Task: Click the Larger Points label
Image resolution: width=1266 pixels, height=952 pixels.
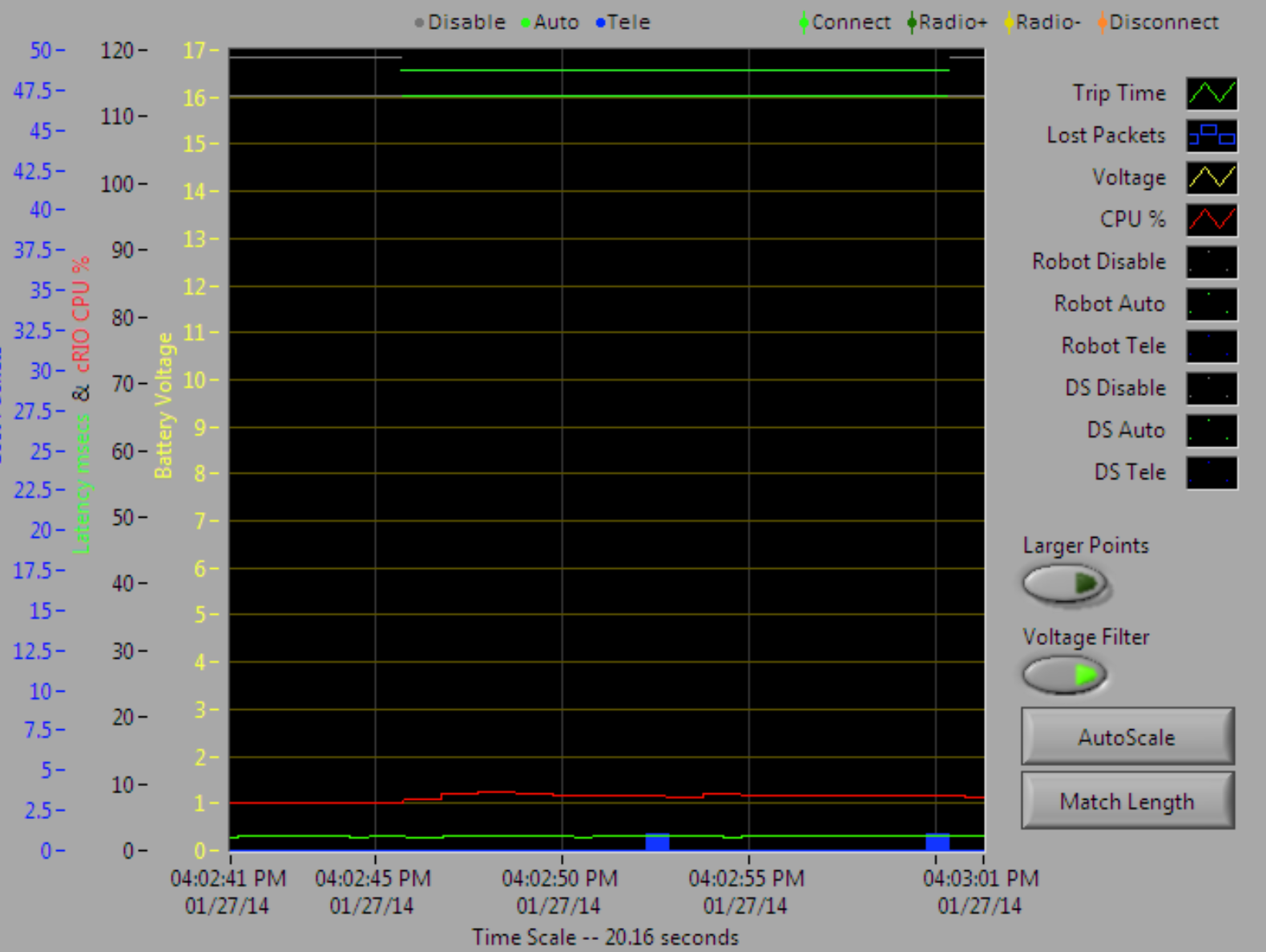Action: click(1086, 545)
